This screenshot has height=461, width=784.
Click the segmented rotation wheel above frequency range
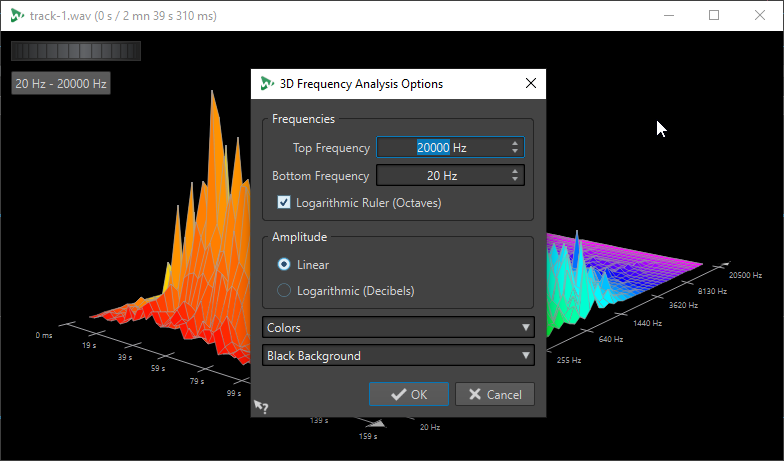(x=76, y=51)
